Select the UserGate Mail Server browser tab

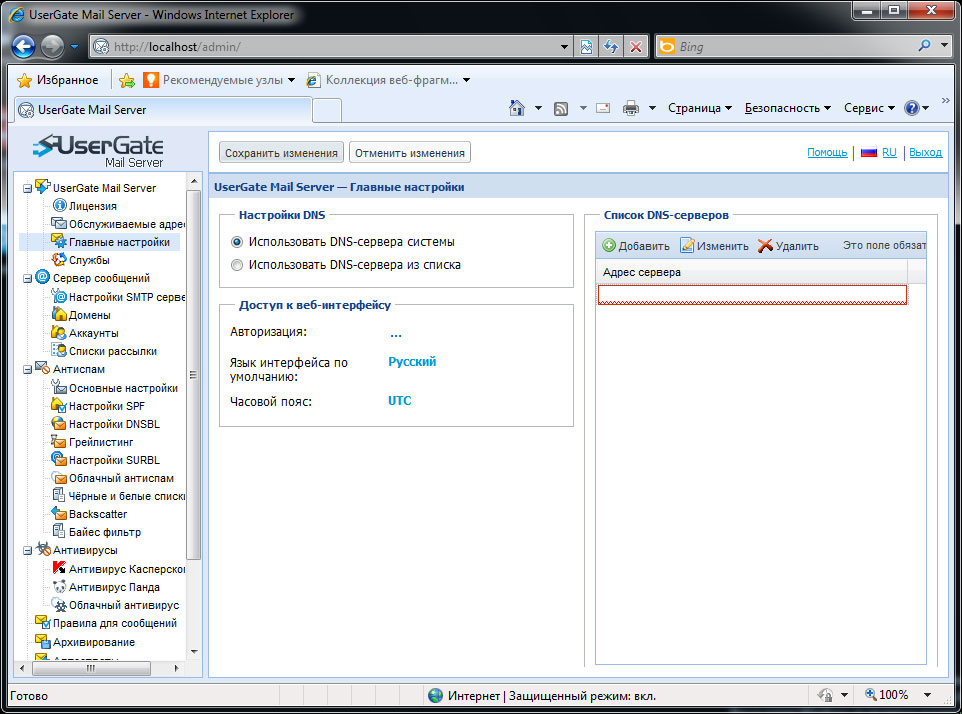click(x=163, y=110)
